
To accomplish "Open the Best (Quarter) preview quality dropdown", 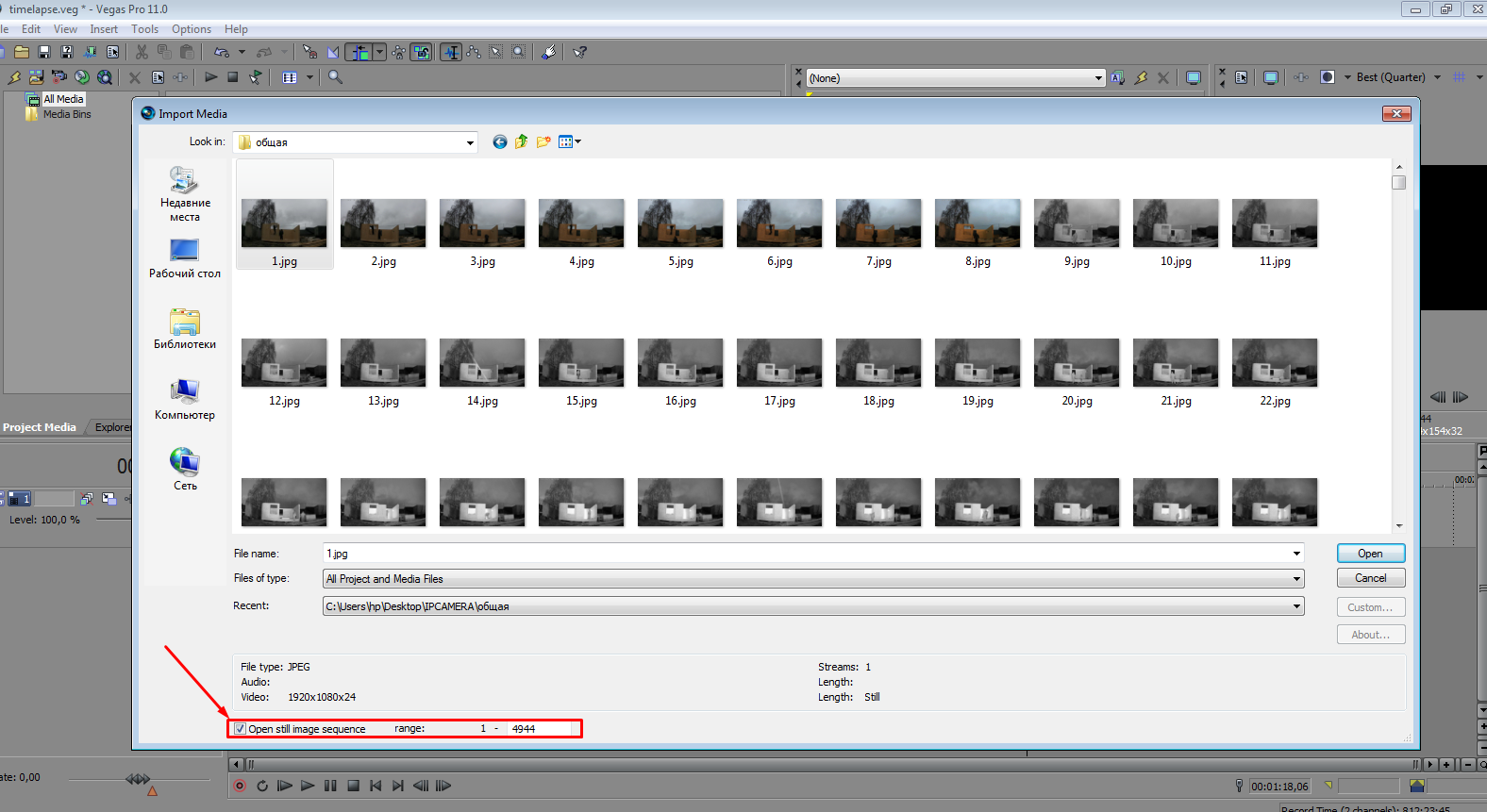I will click(1437, 77).
